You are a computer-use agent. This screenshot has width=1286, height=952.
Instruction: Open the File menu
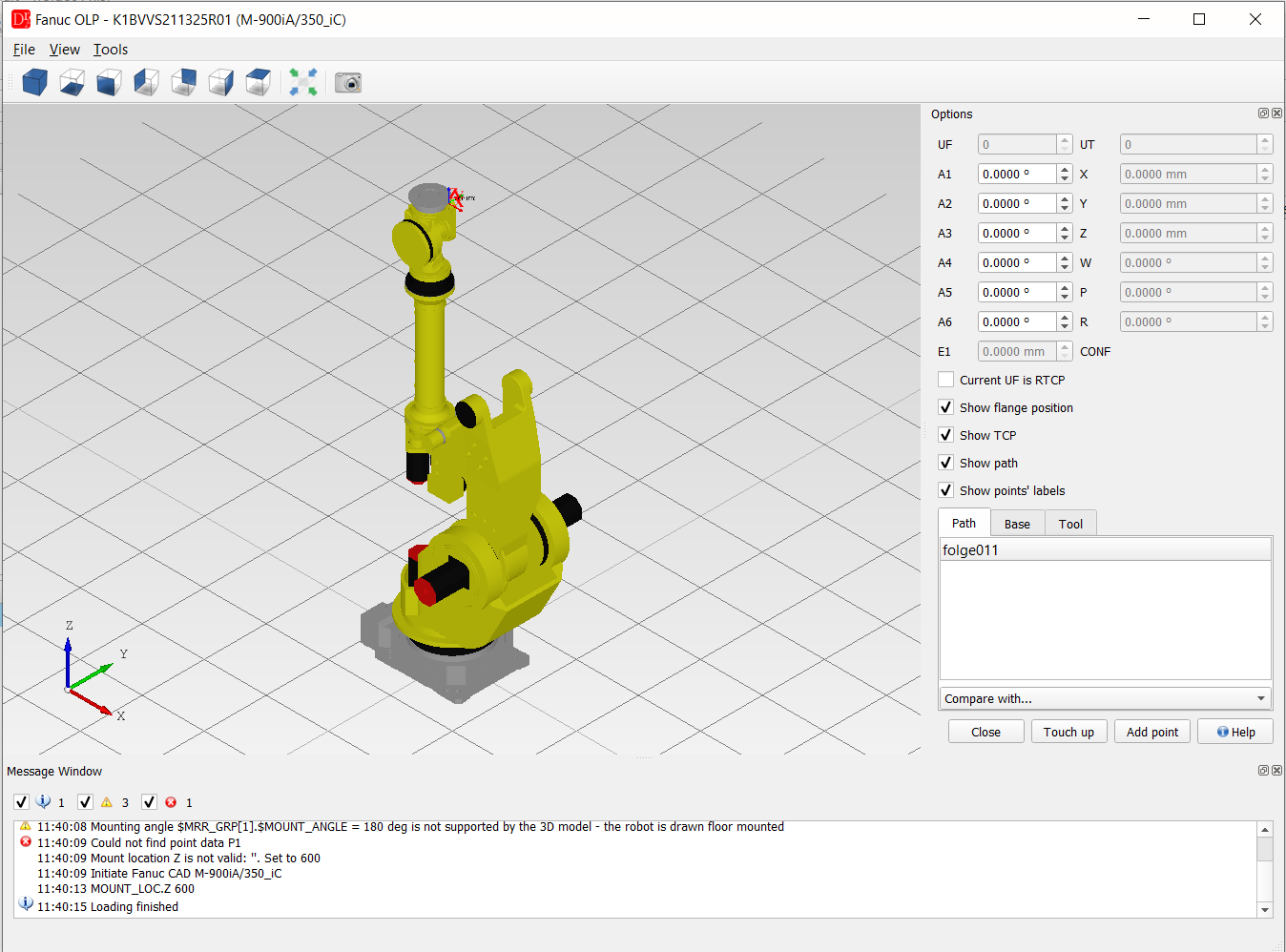[24, 50]
